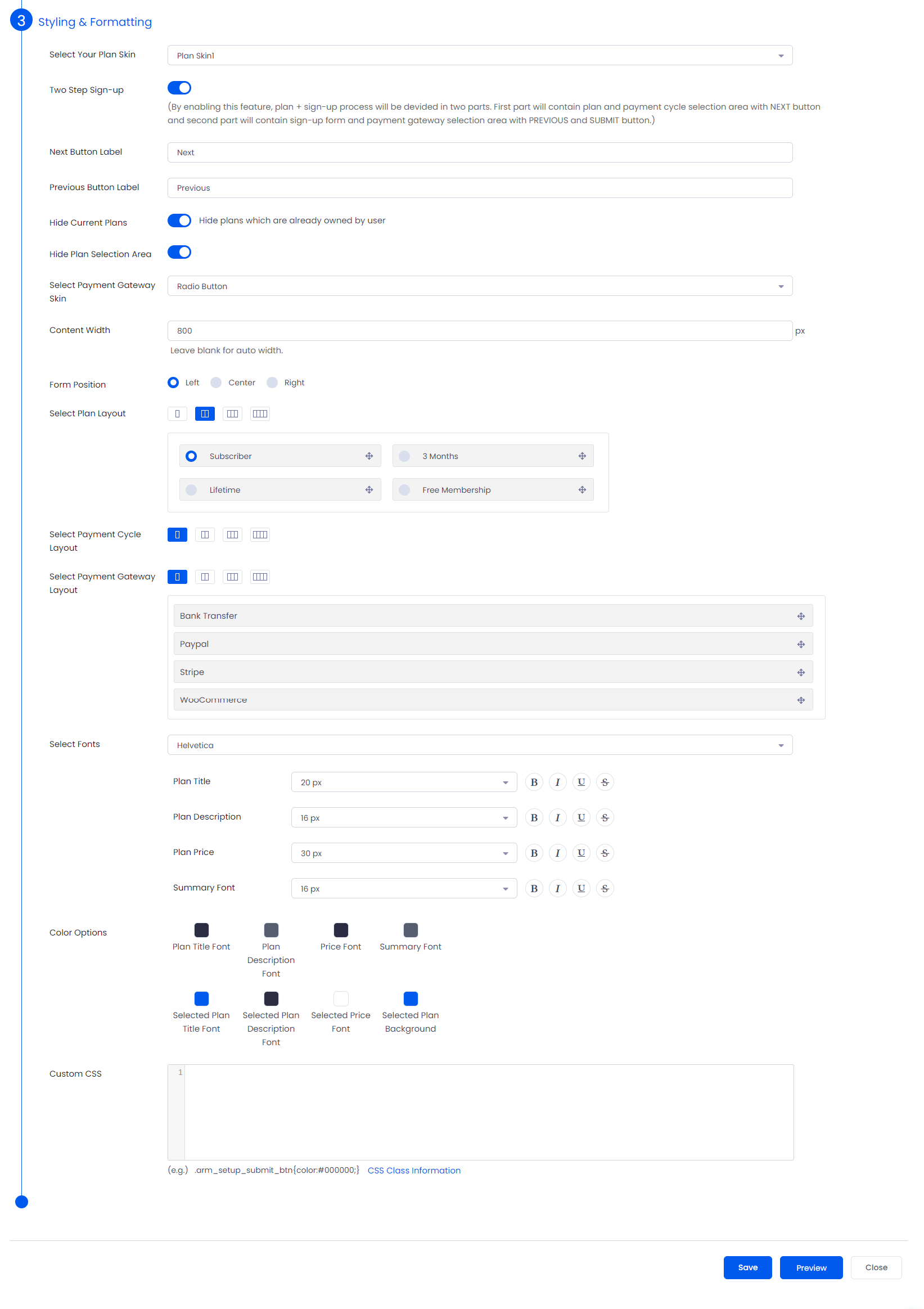The width and height of the screenshot is (924, 1309).
Task: Click move handle on WooCommerce row
Action: coord(801,700)
